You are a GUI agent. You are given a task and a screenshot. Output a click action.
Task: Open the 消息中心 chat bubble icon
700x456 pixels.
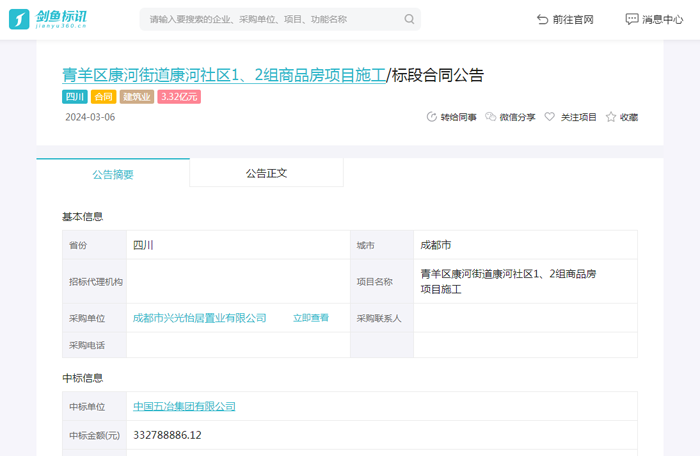(x=631, y=19)
